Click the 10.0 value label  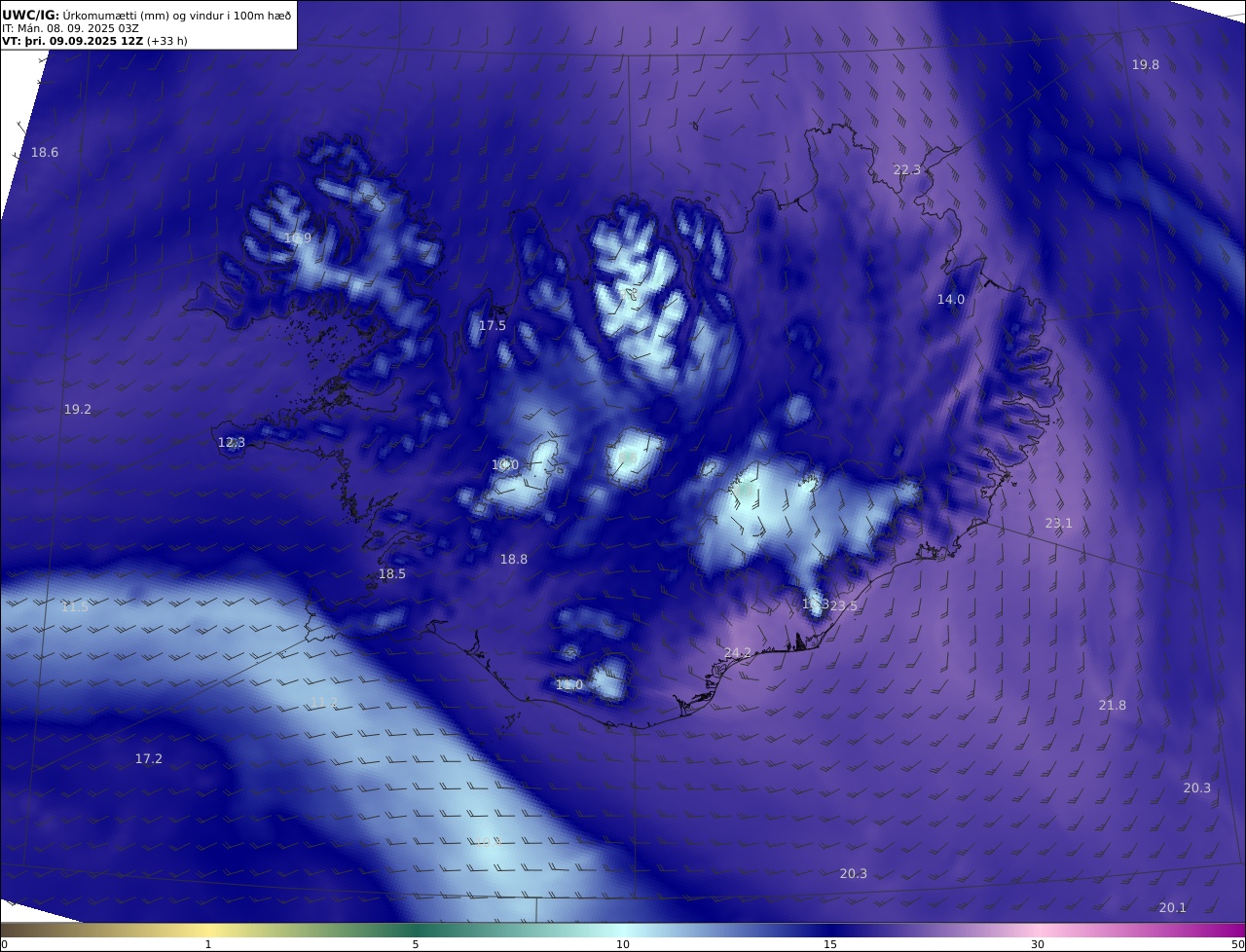pyautogui.click(x=505, y=465)
